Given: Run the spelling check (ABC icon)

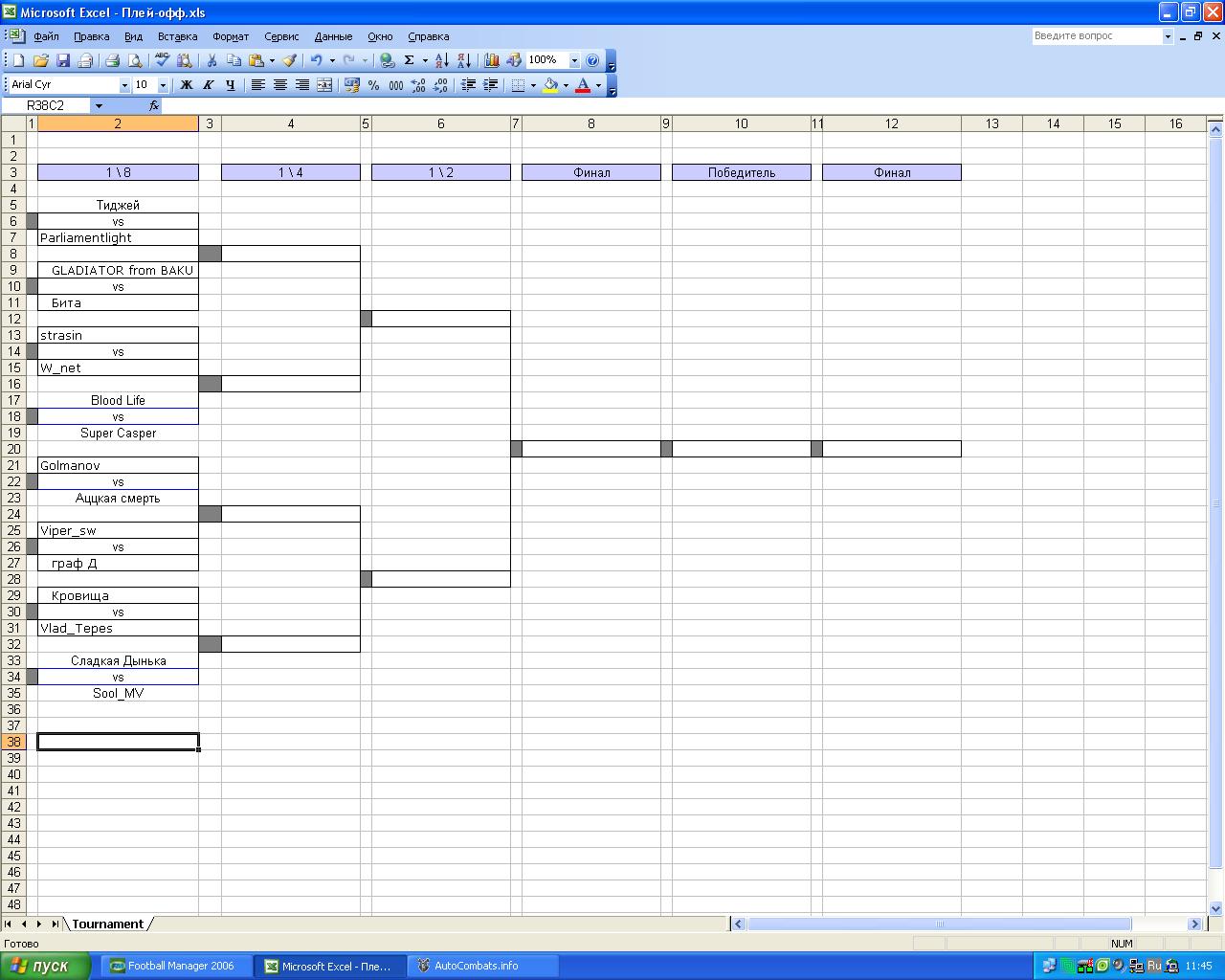Looking at the screenshot, I should point(162,60).
